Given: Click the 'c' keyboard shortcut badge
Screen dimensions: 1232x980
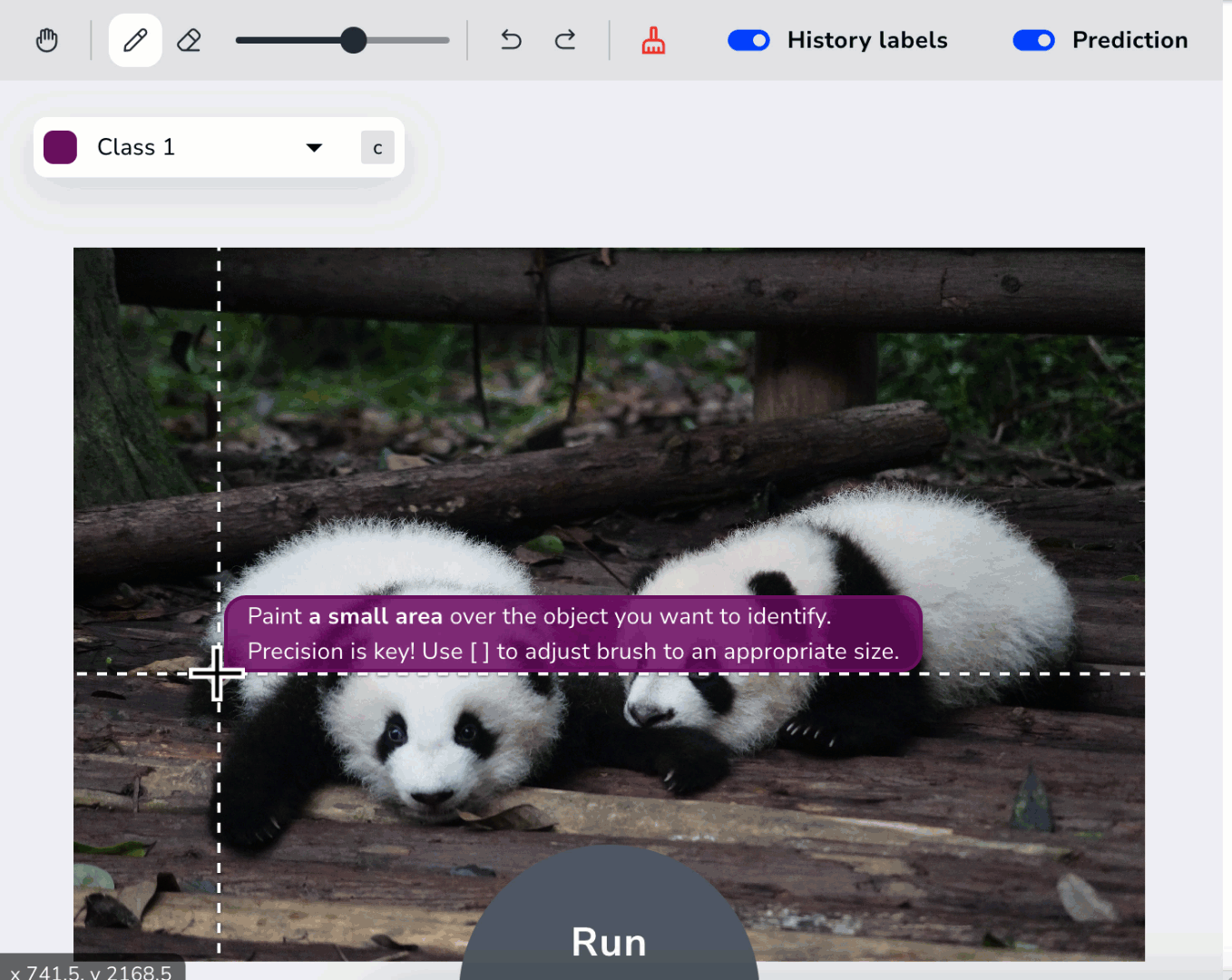Looking at the screenshot, I should click(376, 147).
